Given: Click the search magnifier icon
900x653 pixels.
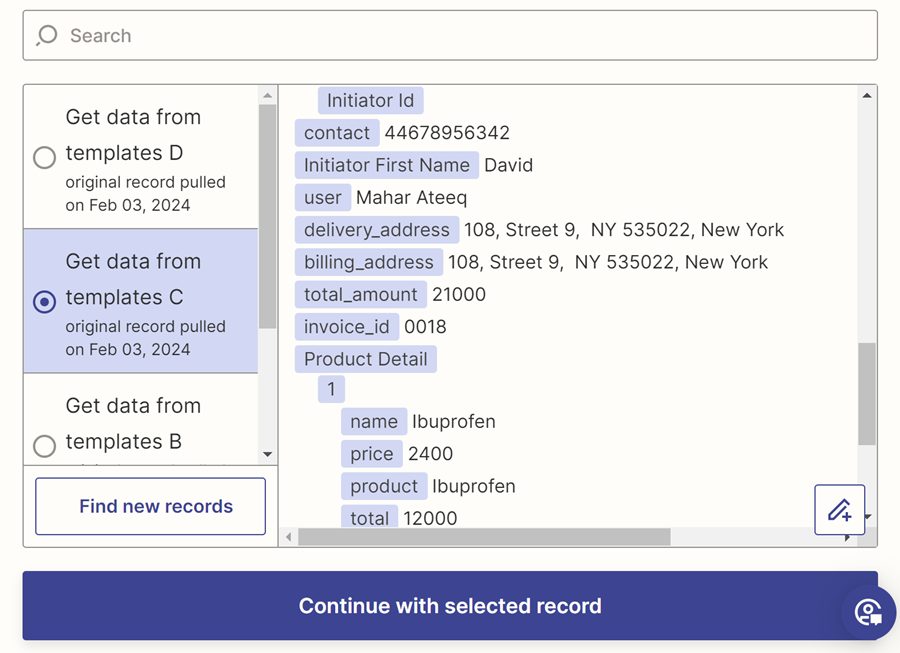Looking at the screenshot, I should click(46, 35).
